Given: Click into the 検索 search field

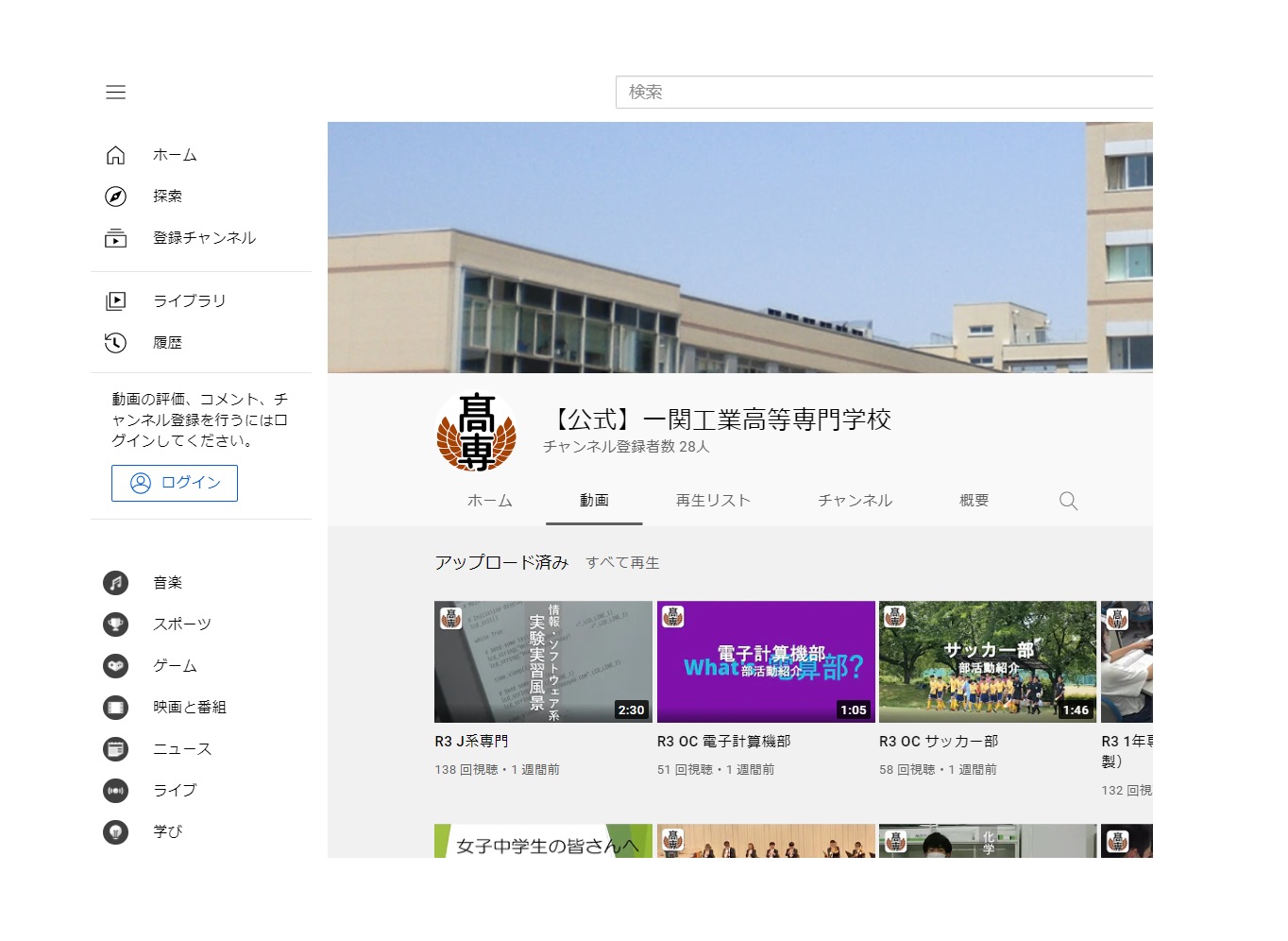Looking at the screenshot, I should (x=884, y=93).
